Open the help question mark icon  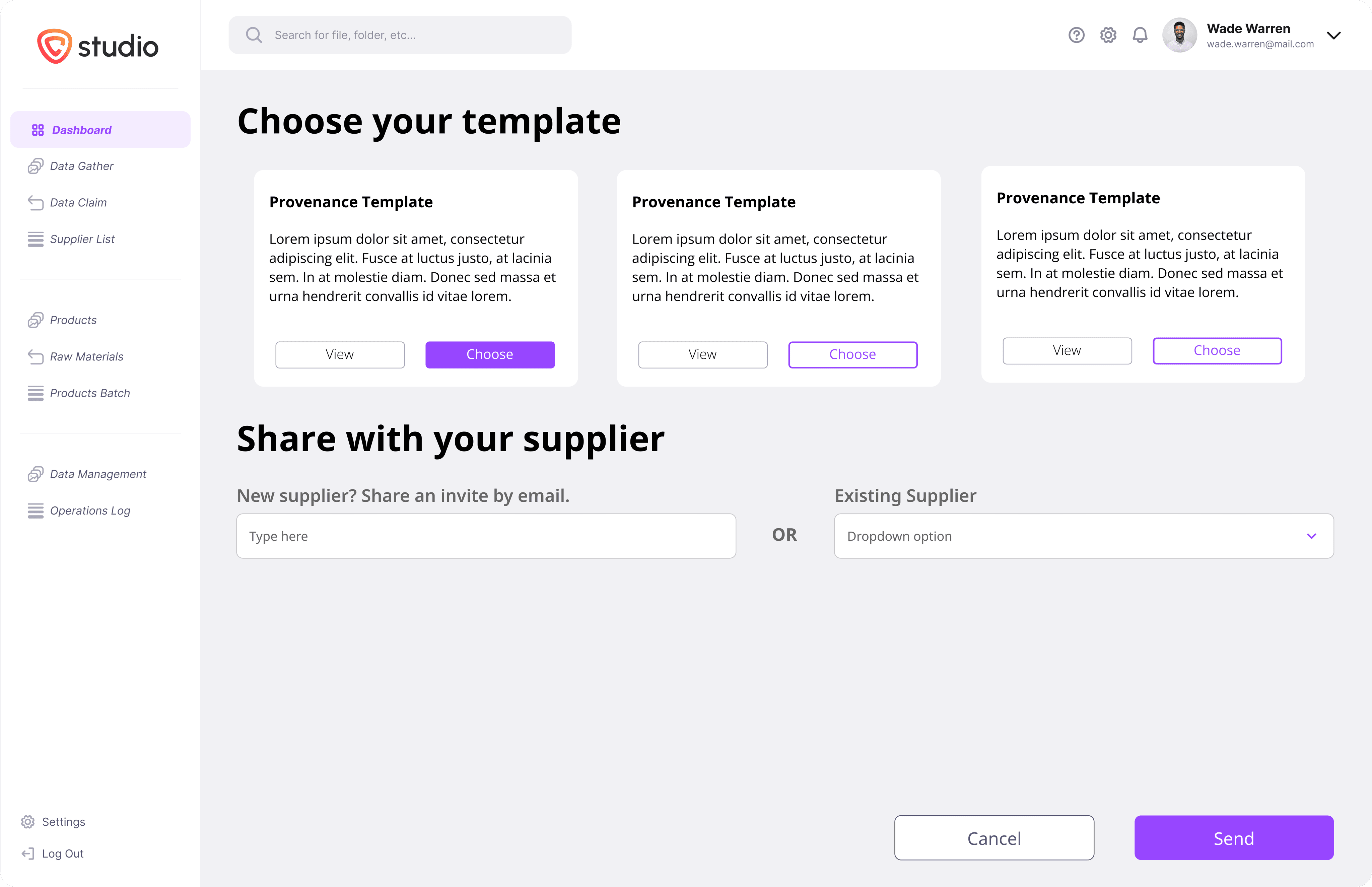[1076, 35]
